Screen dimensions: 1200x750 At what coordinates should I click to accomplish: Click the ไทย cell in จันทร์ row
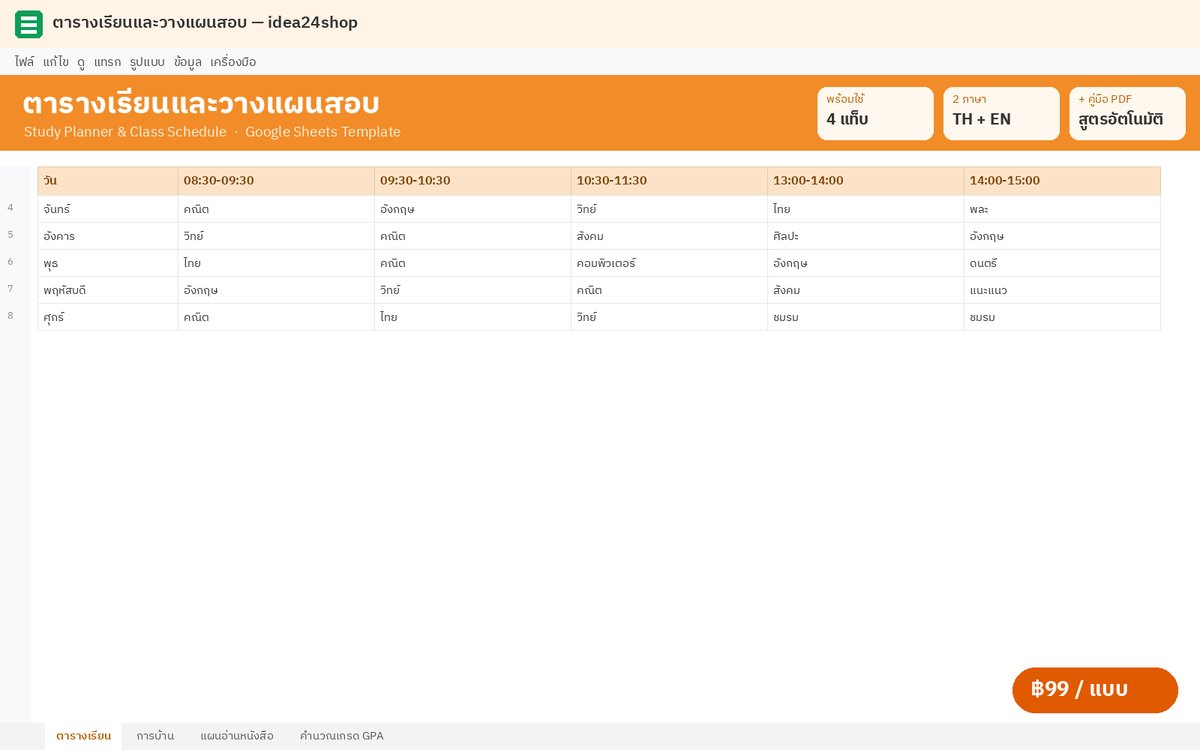pyautogui.click(x=866, y=209)
